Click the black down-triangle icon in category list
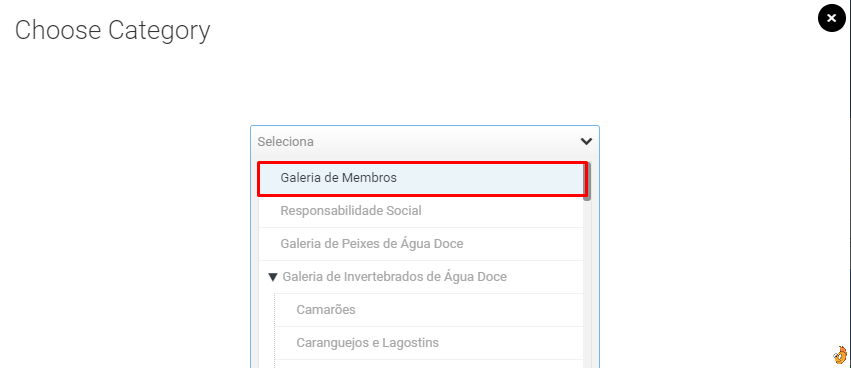 tap(273, 277)
